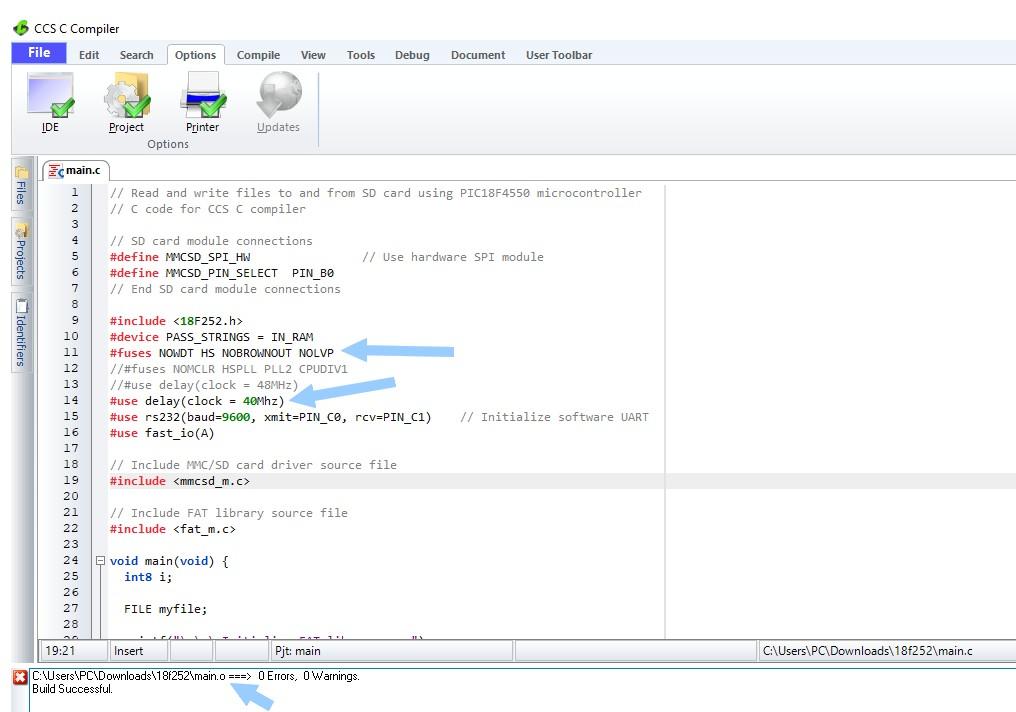Open the File menu
Viewport: 1016px width, 712px height.
[39, 52]
